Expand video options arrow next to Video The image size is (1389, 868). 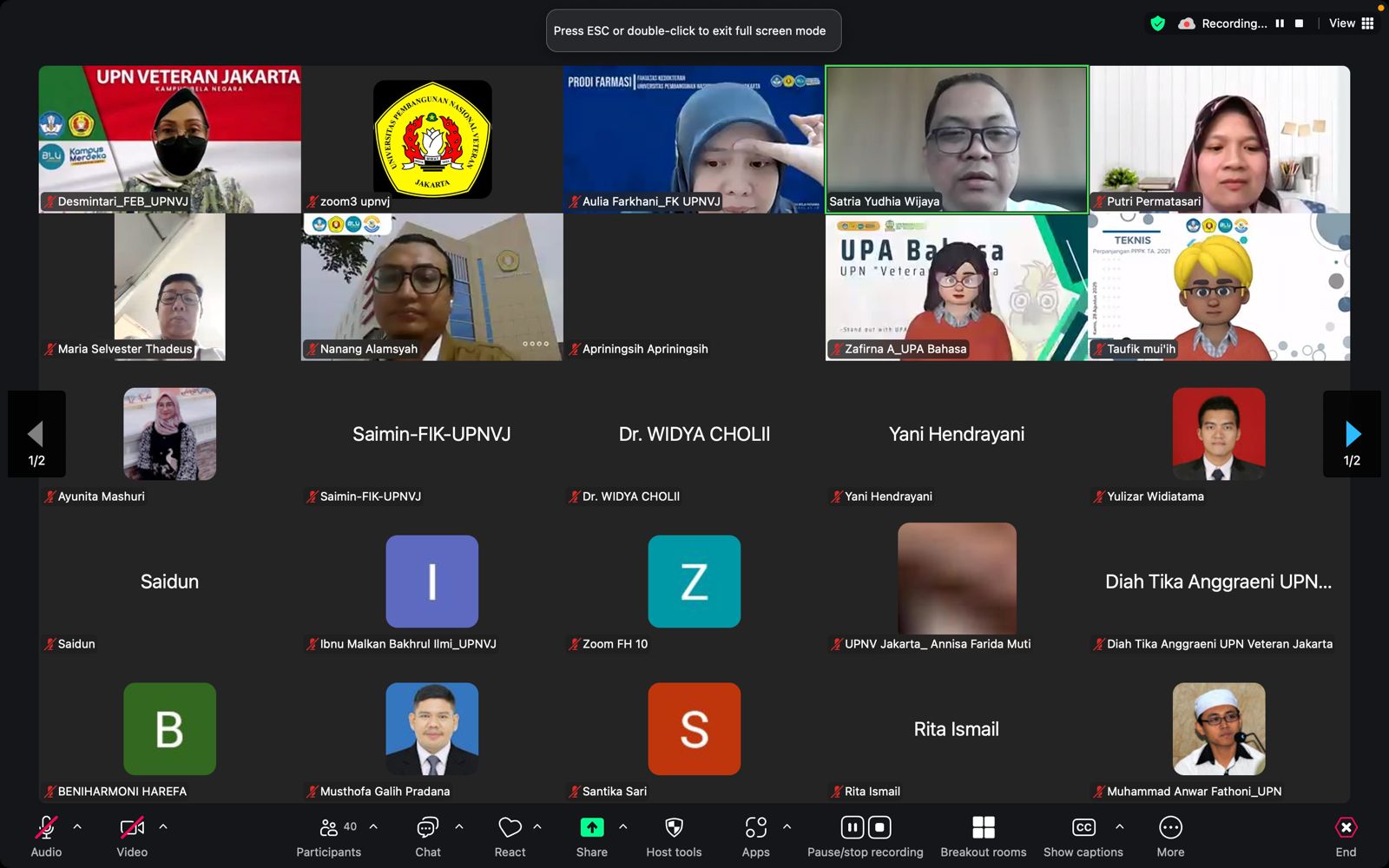(163, 826)
